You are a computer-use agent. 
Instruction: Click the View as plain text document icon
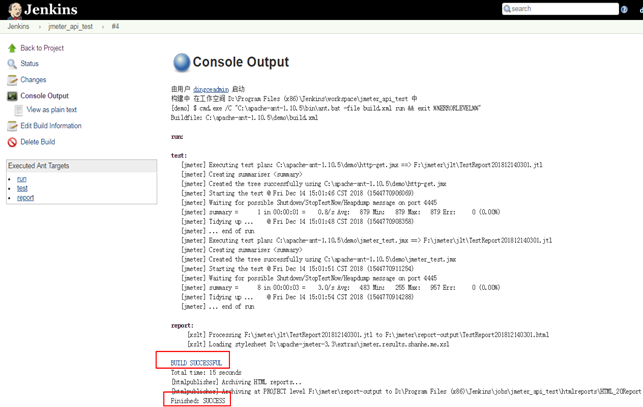coord(18,110)
